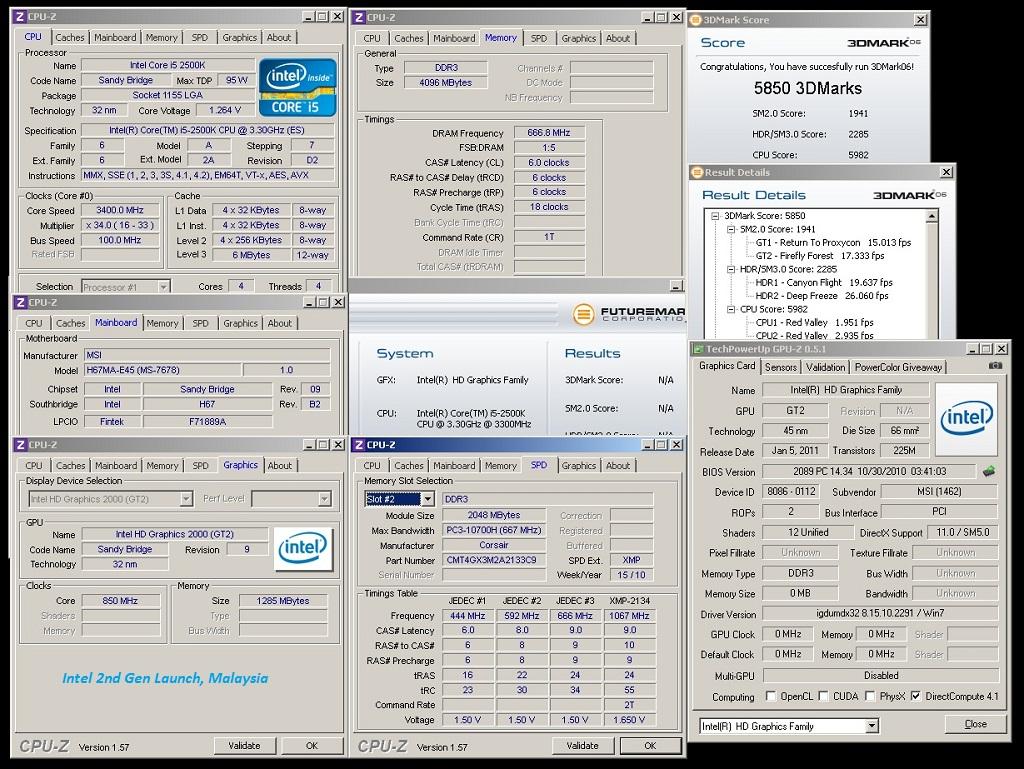Enable the OpenCL checkbox in GPU-Z

[771, 696]
